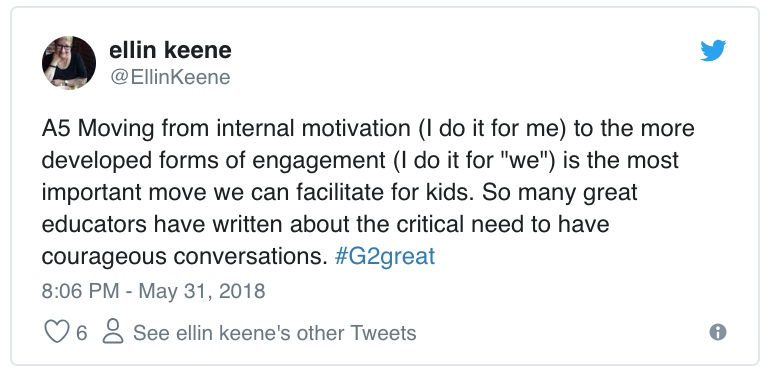This screenshot has width=770, height=372.
Task: See ellin keene's other Tweets
Action: tap(275, 333)
